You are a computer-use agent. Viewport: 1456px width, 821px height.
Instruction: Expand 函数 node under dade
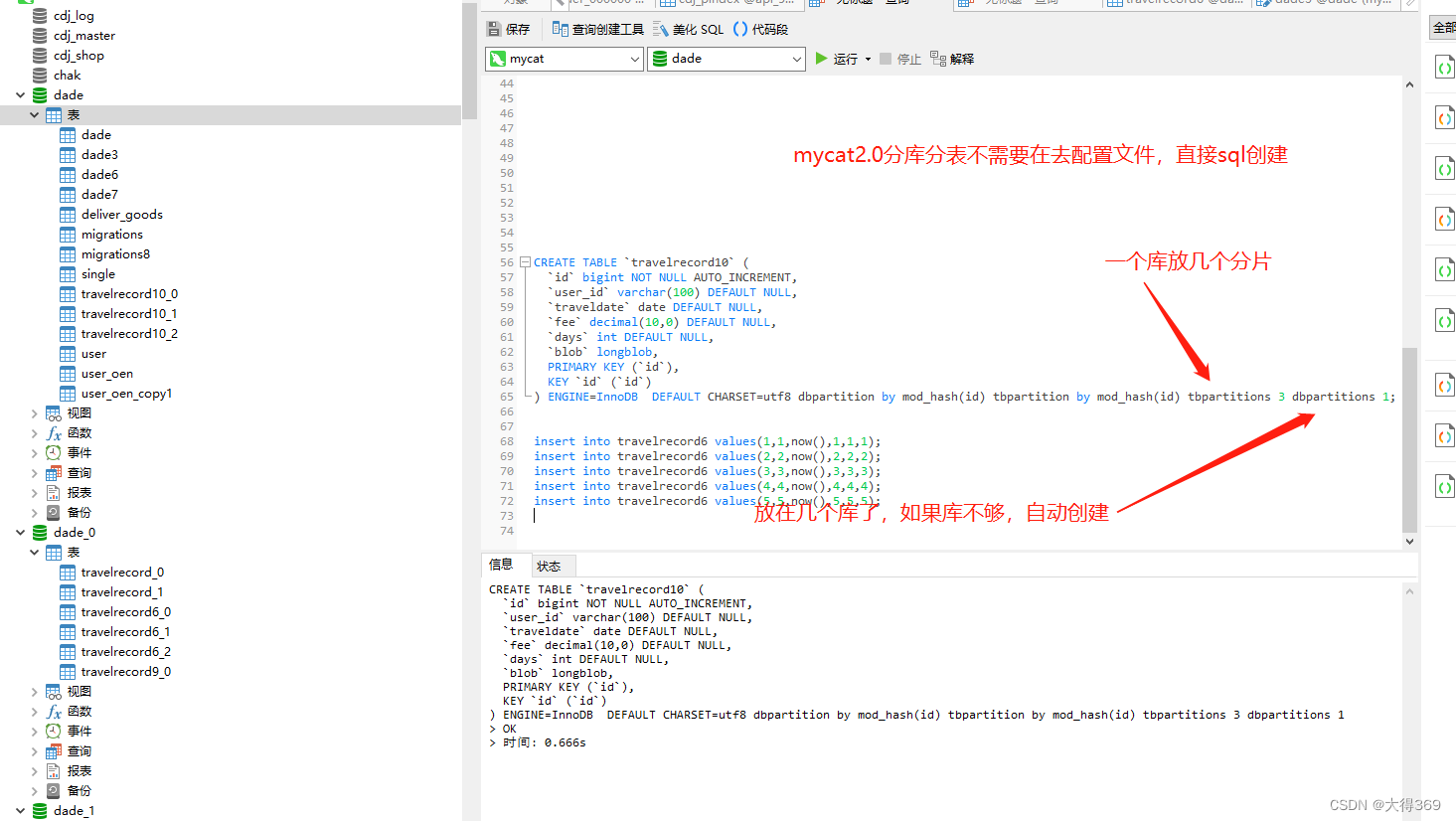(x=35, y=433)
